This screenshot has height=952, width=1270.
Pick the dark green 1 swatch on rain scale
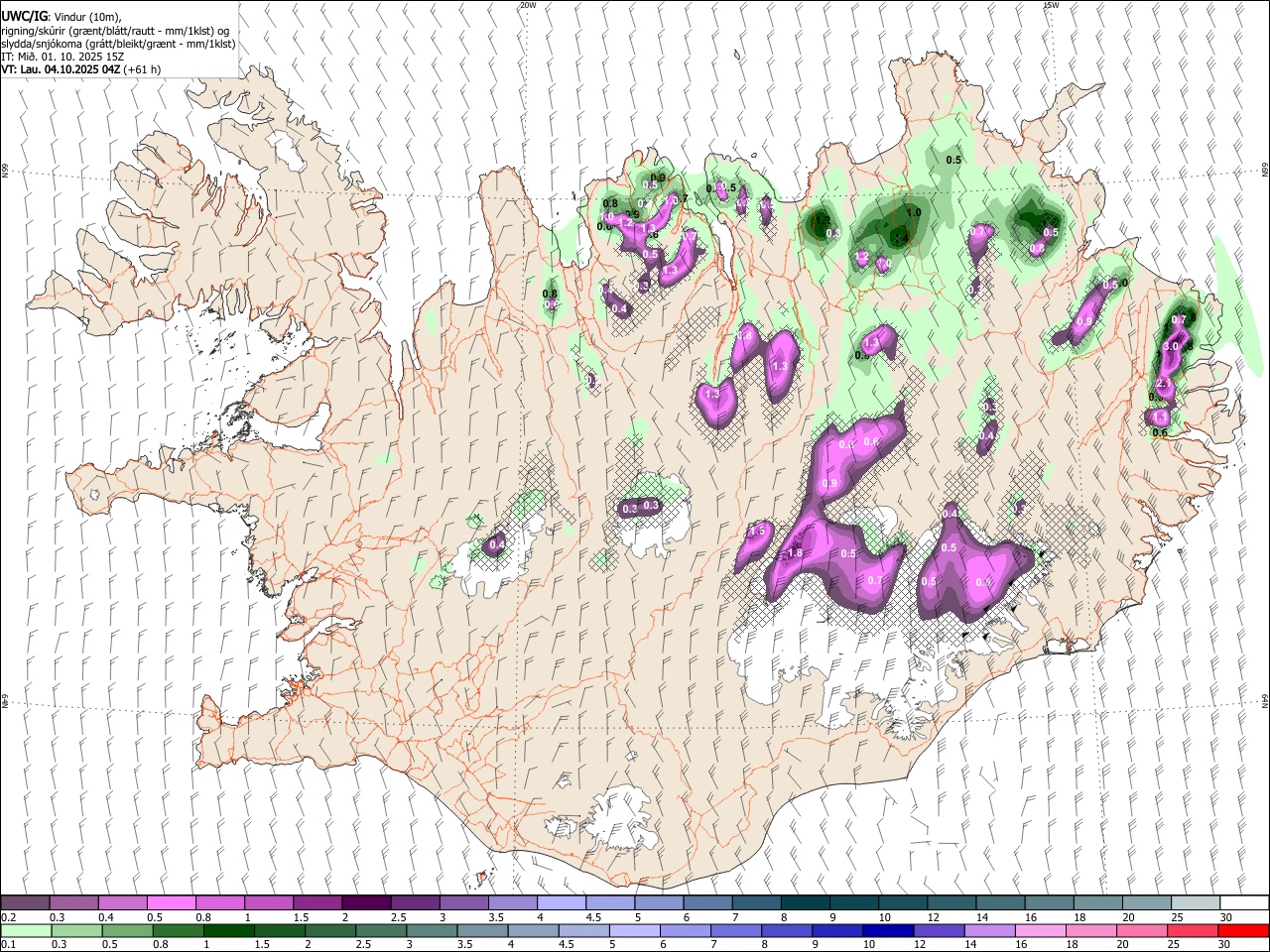(x=228, y=930)
